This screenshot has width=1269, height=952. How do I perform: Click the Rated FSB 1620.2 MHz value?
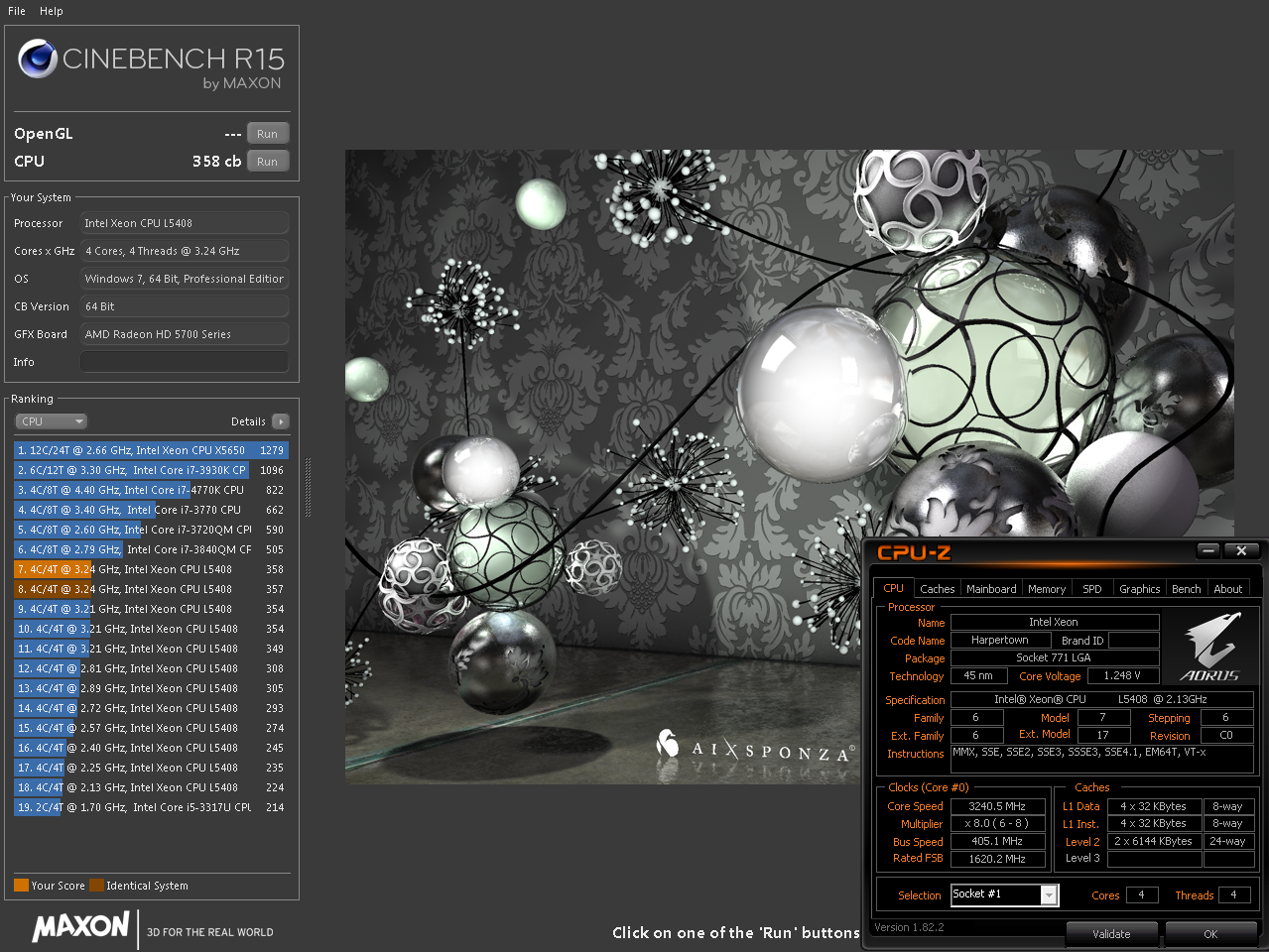coord(997,859)
